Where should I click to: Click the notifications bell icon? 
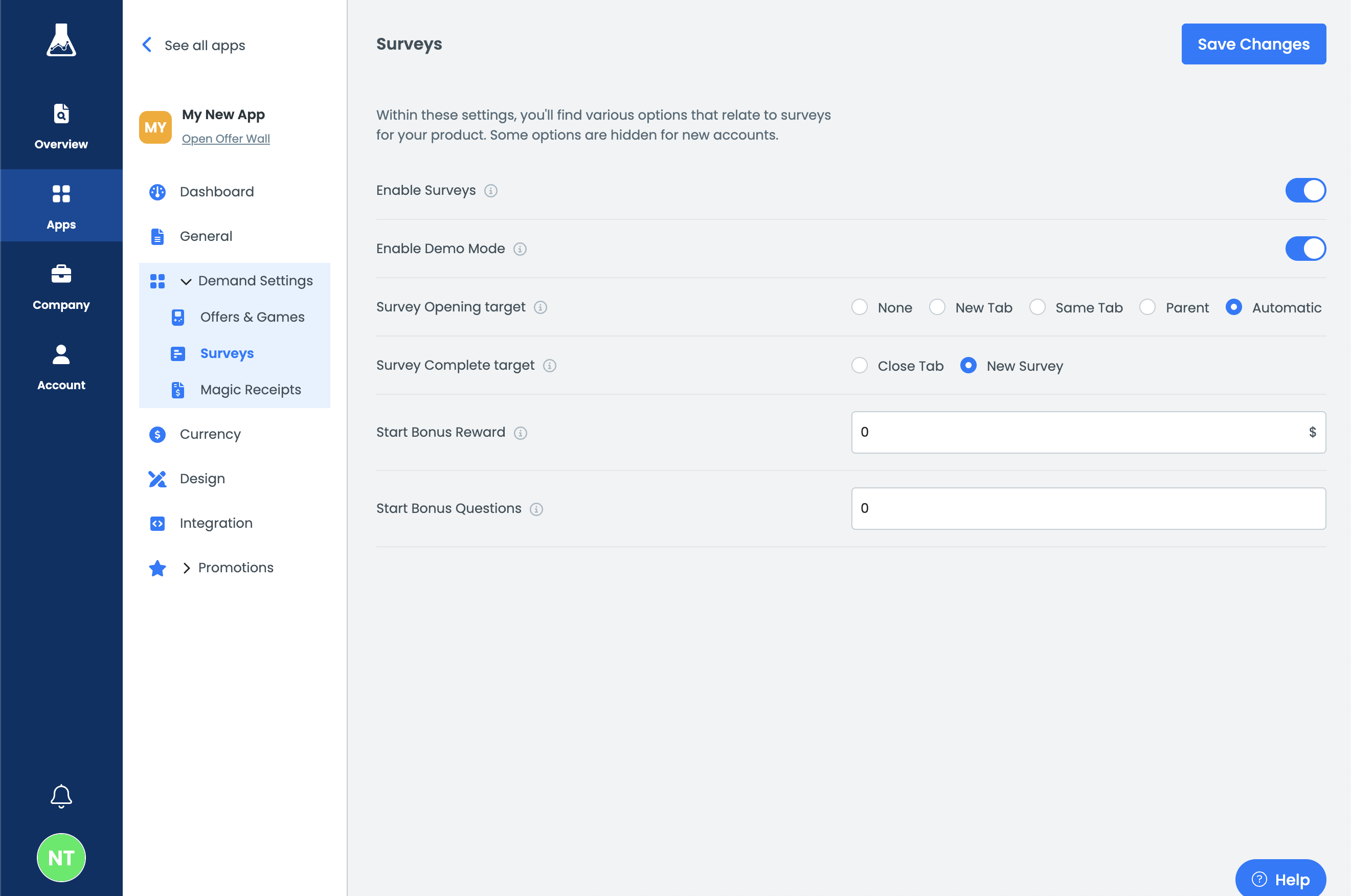tap(61, 795)
